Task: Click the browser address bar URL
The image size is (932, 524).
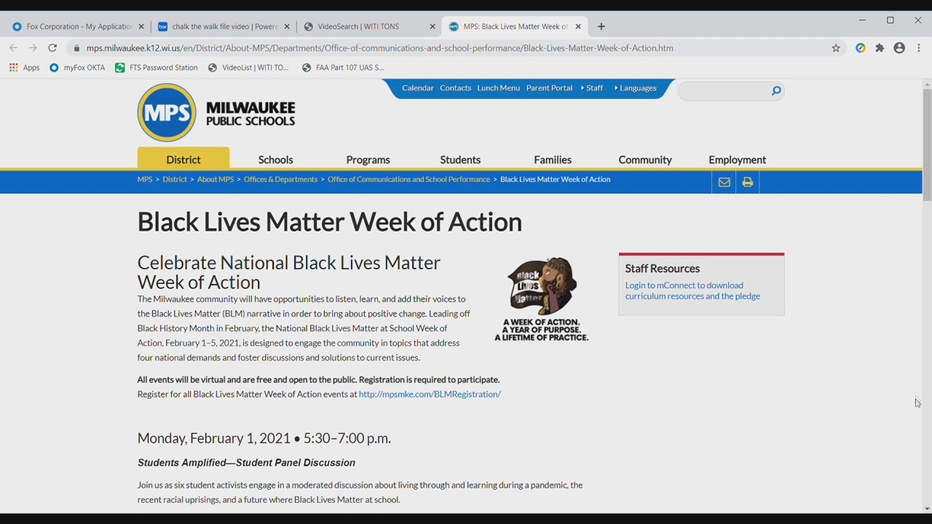Action: (380, 48)
